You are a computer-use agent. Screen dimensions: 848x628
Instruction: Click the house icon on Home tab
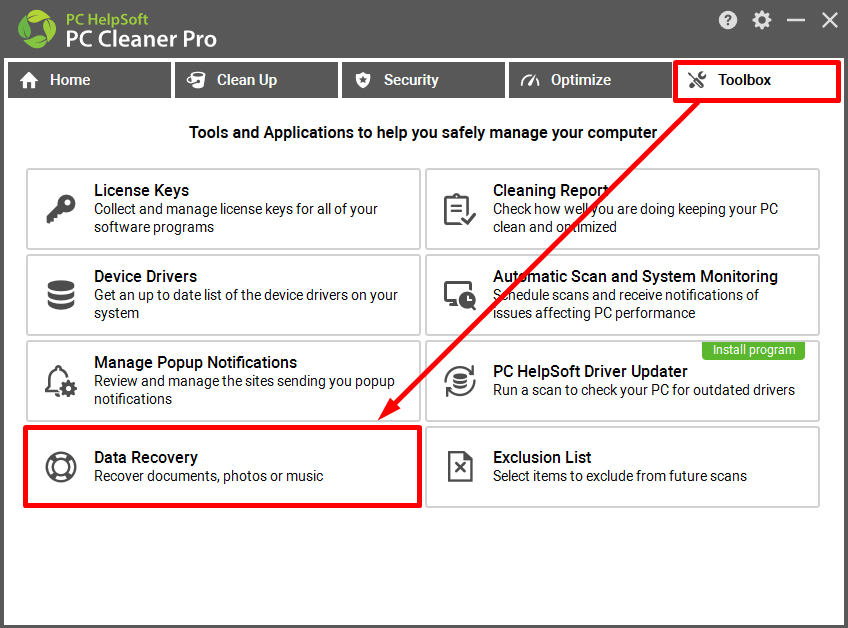29,80
